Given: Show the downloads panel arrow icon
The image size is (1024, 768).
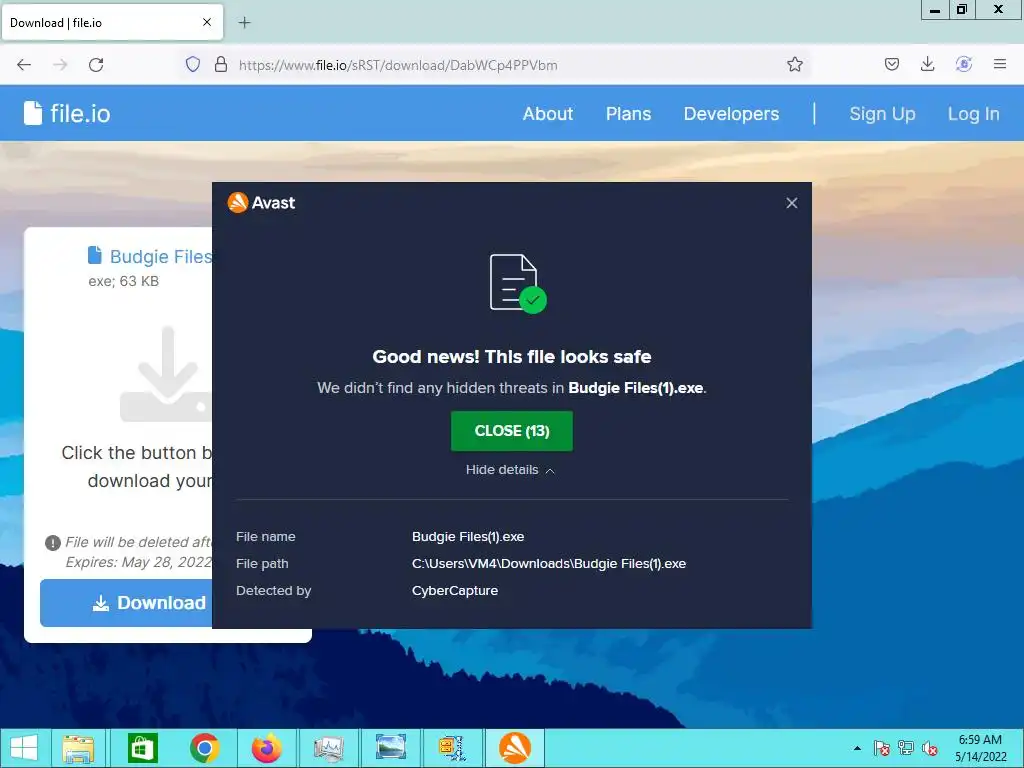Looking at the screenshot, I should (927, 64).
